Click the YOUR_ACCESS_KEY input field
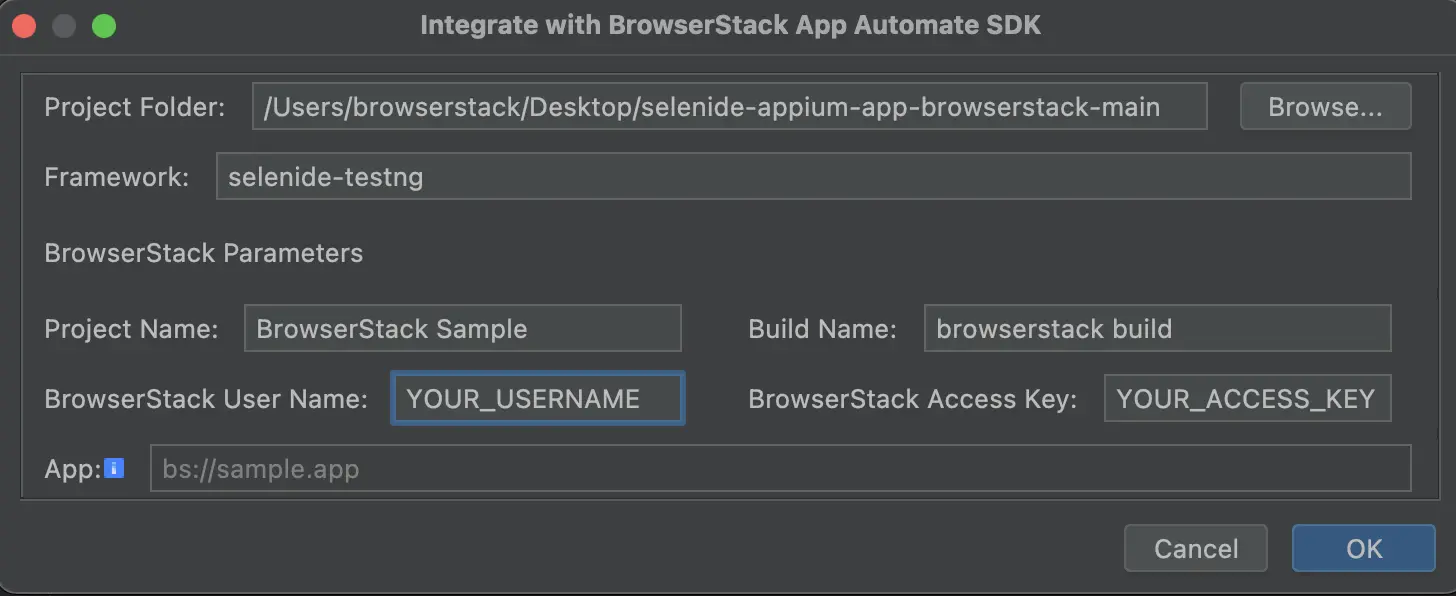1456x596 pixels. click(x=1246, y=399)
